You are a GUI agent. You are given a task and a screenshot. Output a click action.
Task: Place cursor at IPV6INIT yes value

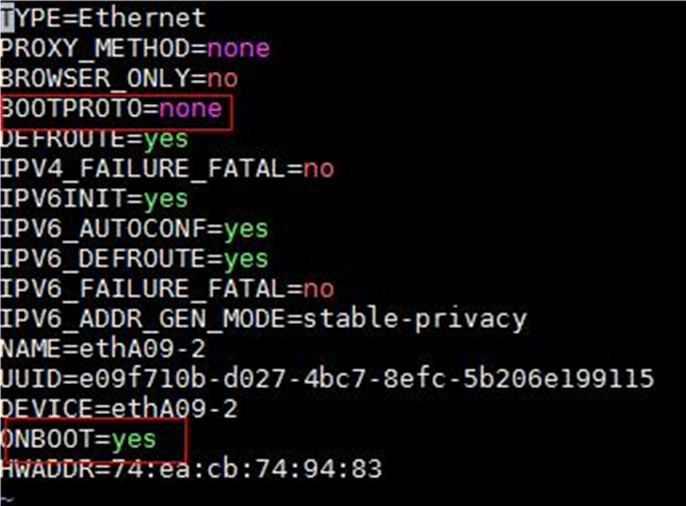point(166,200)
